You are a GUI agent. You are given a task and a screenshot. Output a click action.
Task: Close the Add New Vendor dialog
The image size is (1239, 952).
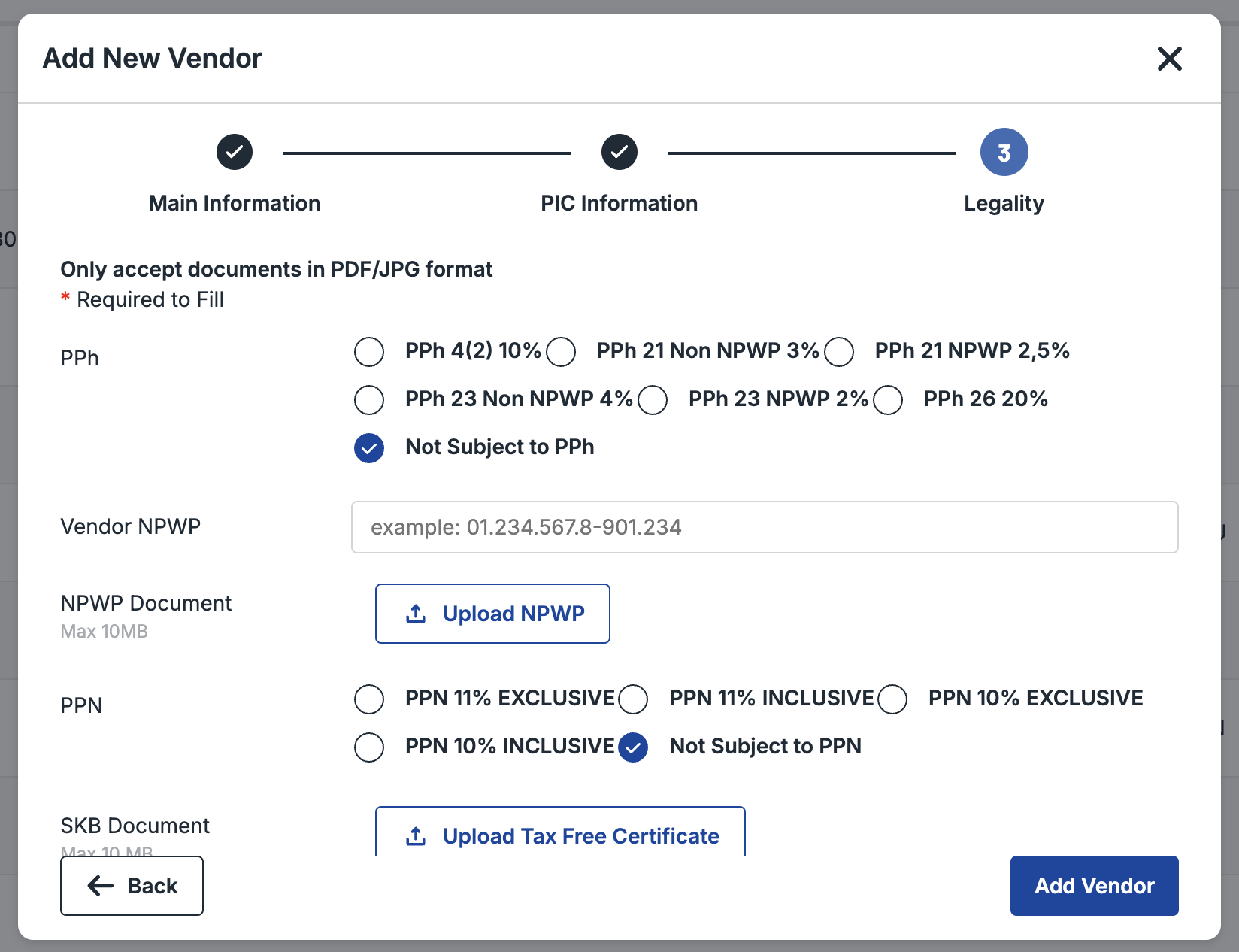pyautogui.click(x=1170, y=59)
